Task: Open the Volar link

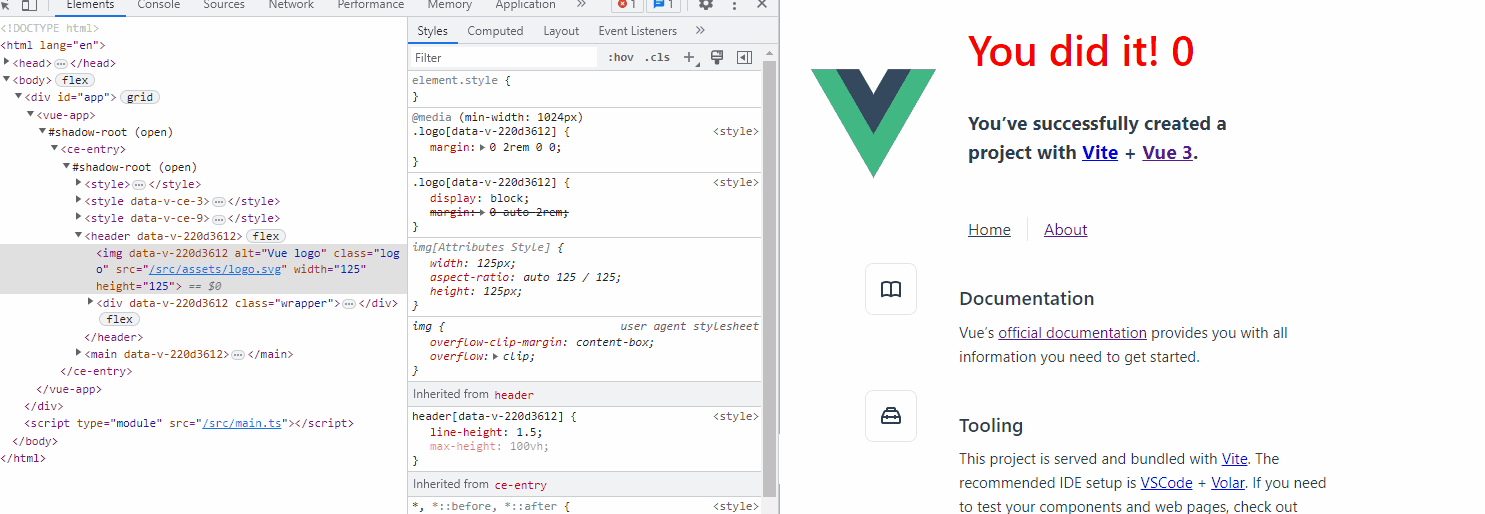Action: pyautogui.click(x=1229, y=483)
